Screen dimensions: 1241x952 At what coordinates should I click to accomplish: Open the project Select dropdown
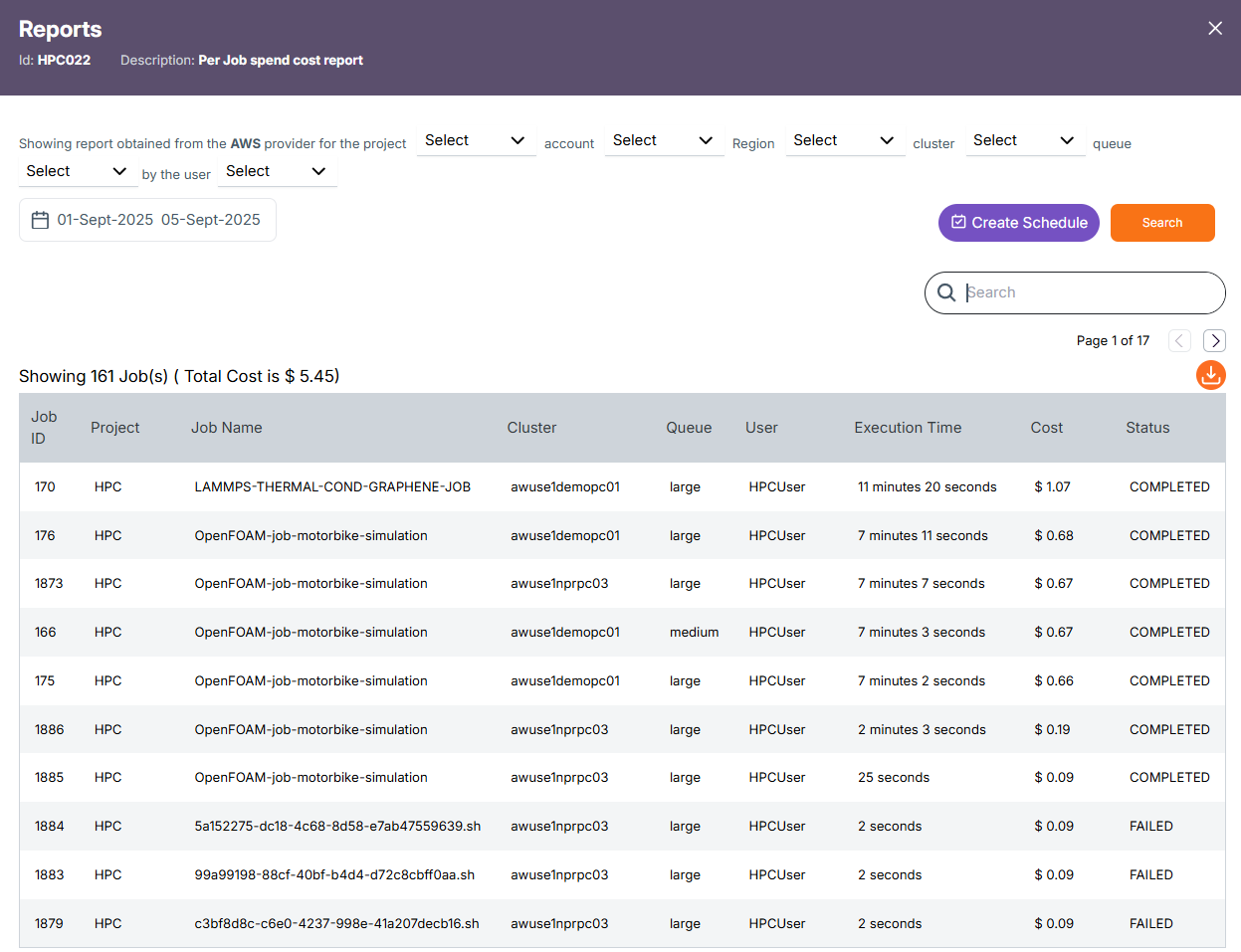pyautogui.click(x=476, y=140)
